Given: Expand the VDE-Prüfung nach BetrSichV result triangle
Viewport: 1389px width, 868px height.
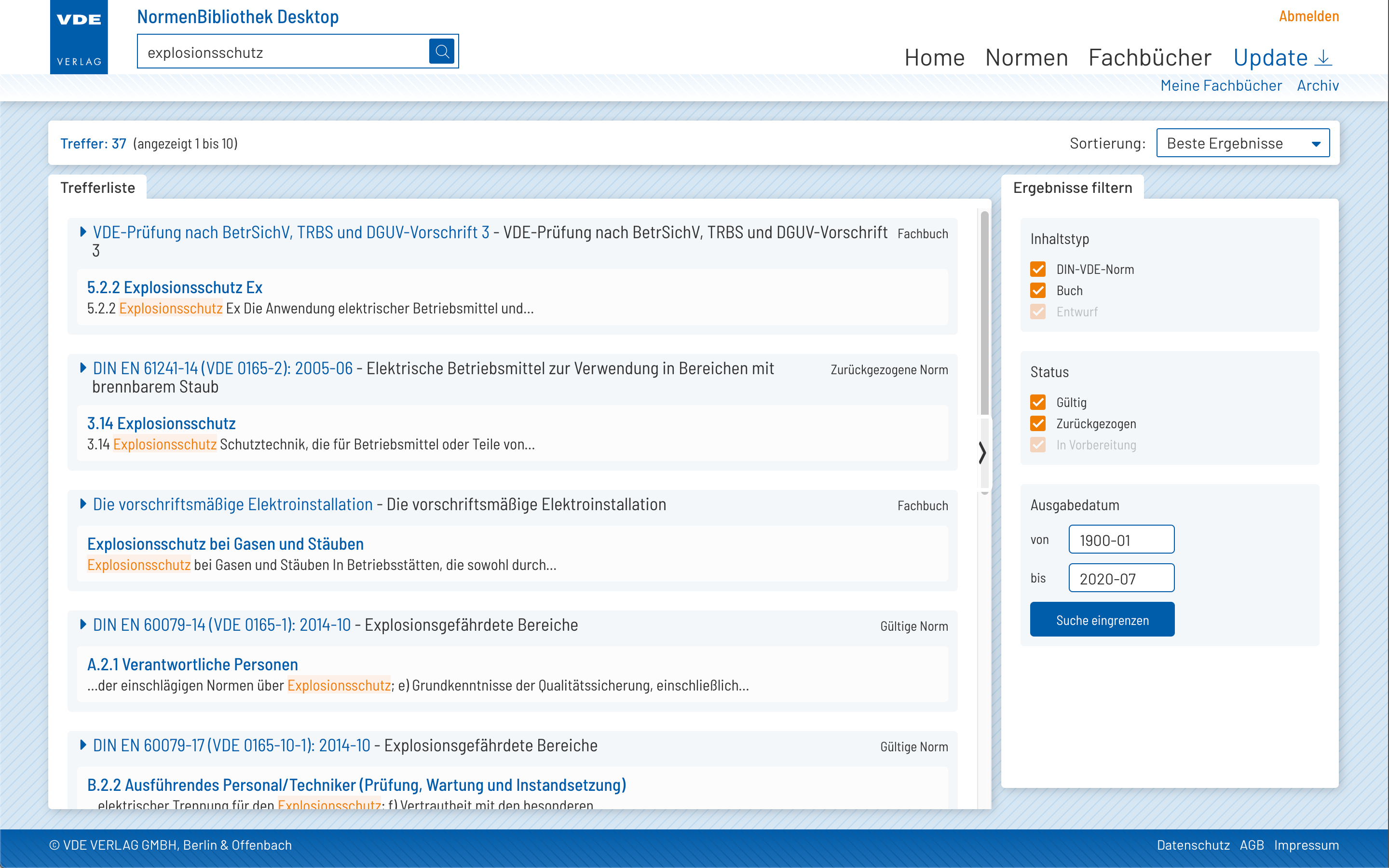Looking at the screenshot, I should tap(83, 232).
